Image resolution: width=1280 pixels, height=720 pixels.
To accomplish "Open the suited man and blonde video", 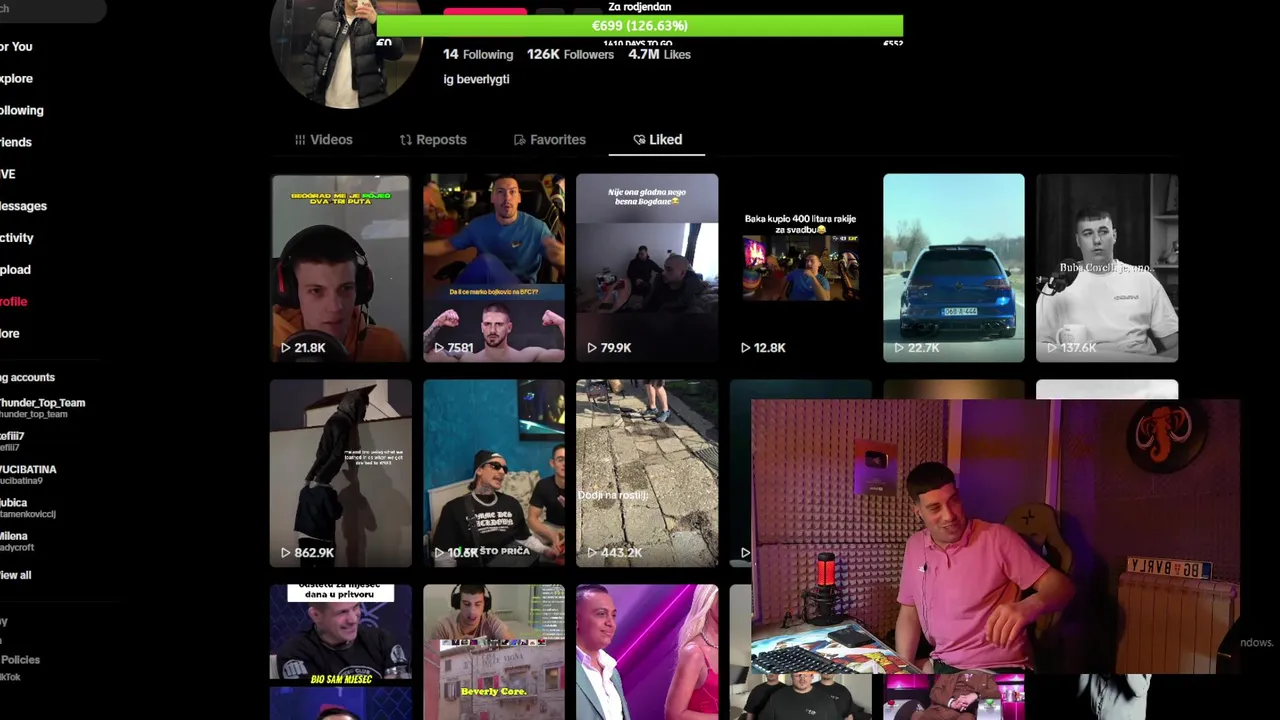I will tap(647, 652).
